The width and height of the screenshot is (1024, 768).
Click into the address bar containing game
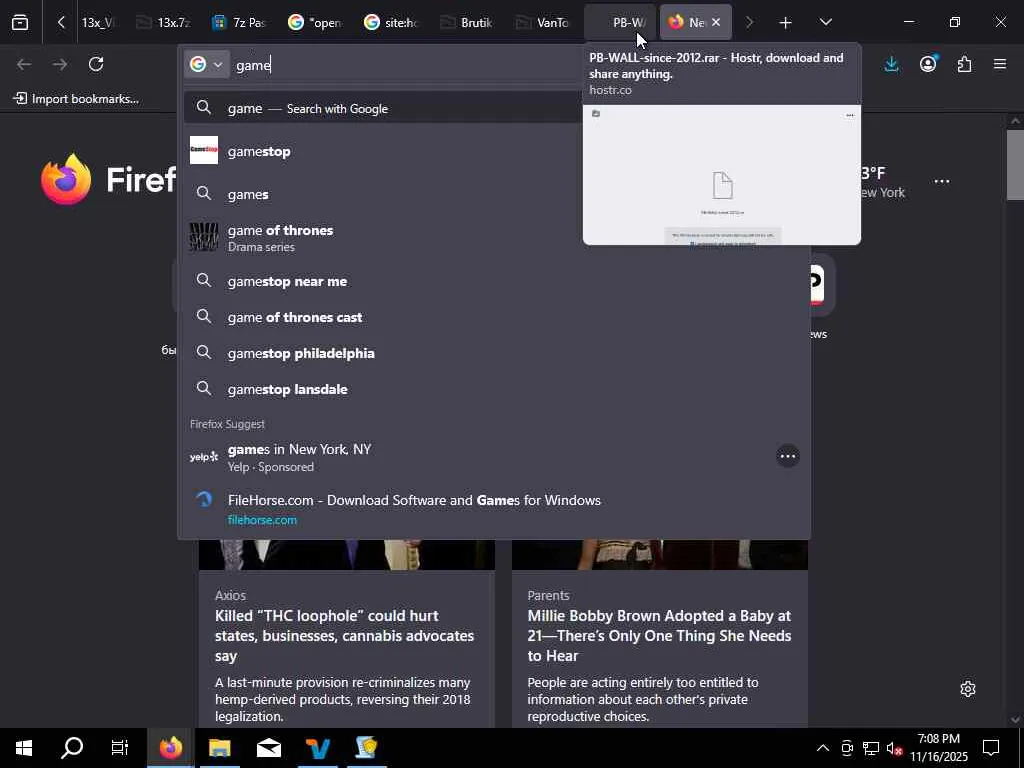coord(405,65)
